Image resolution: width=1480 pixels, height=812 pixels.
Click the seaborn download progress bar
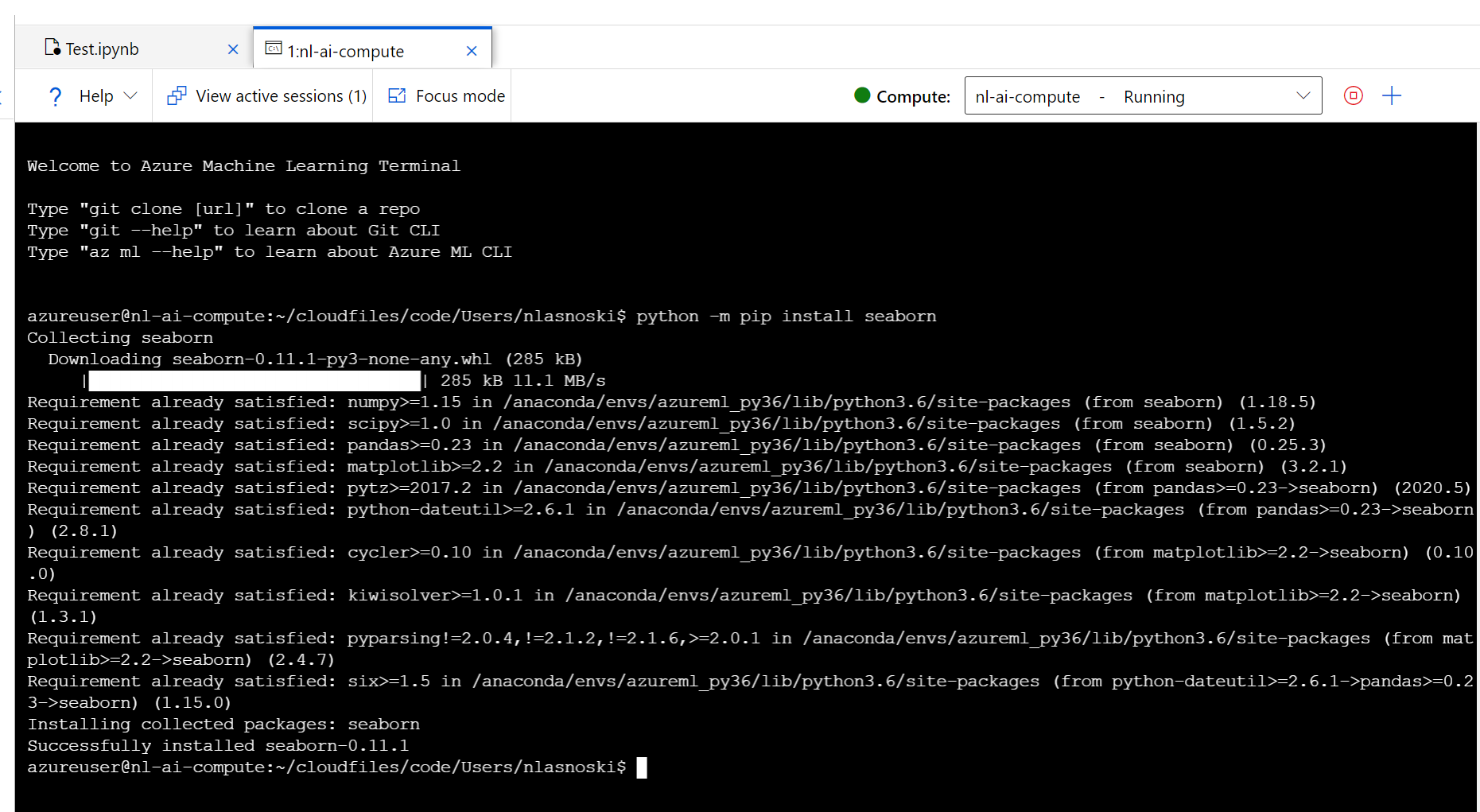254,381
